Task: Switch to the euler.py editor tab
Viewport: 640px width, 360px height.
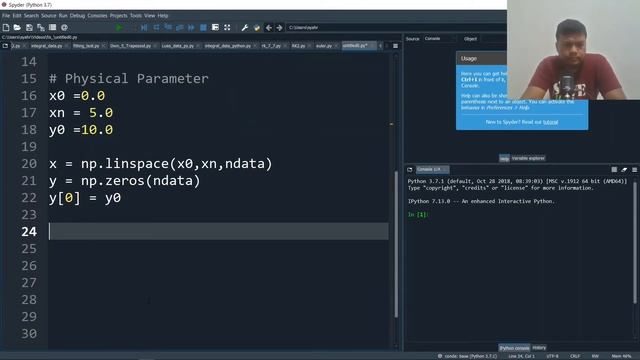Action: coord(326,46)
